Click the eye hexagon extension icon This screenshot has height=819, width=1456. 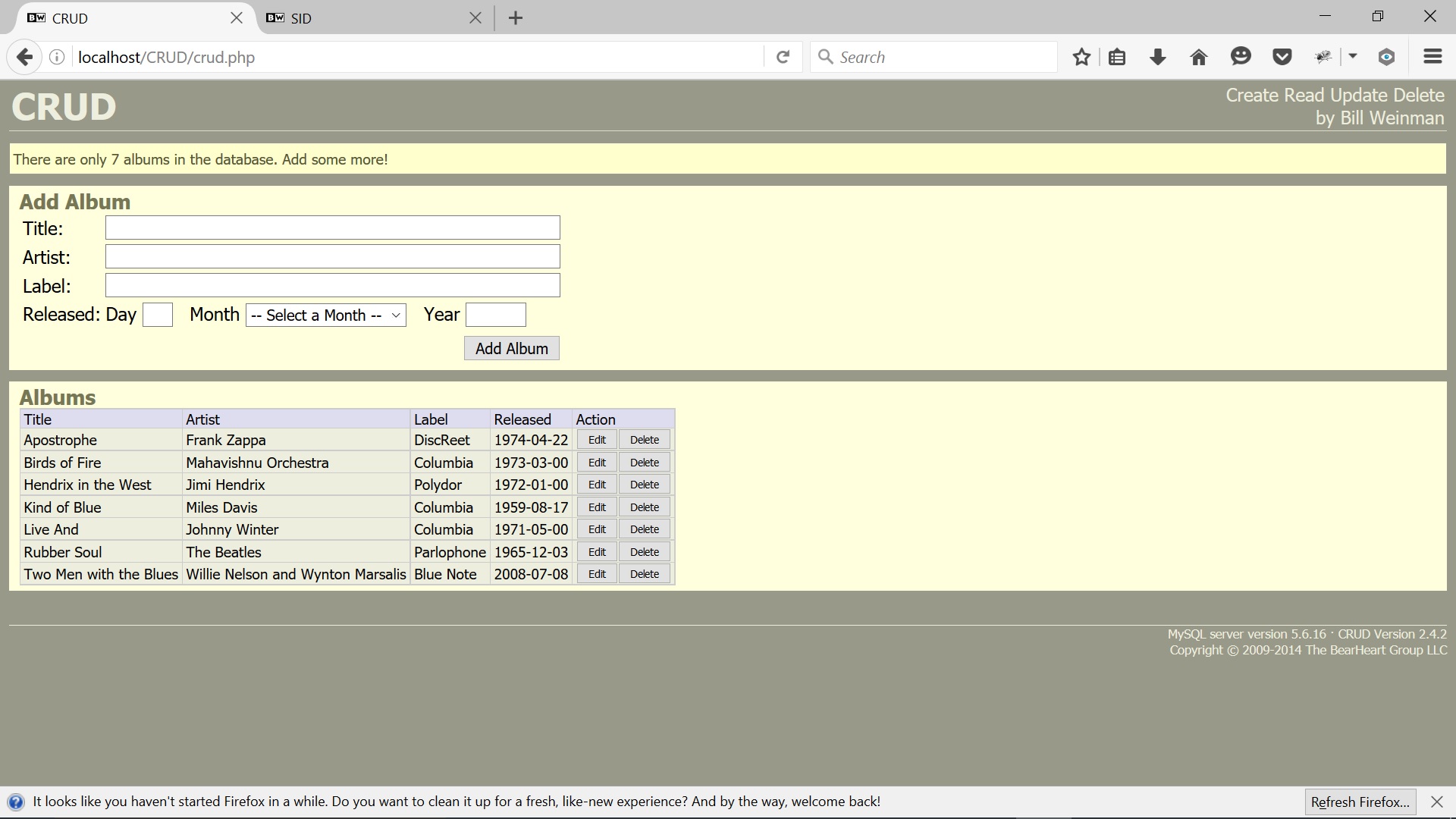[x=1386, y=56]
